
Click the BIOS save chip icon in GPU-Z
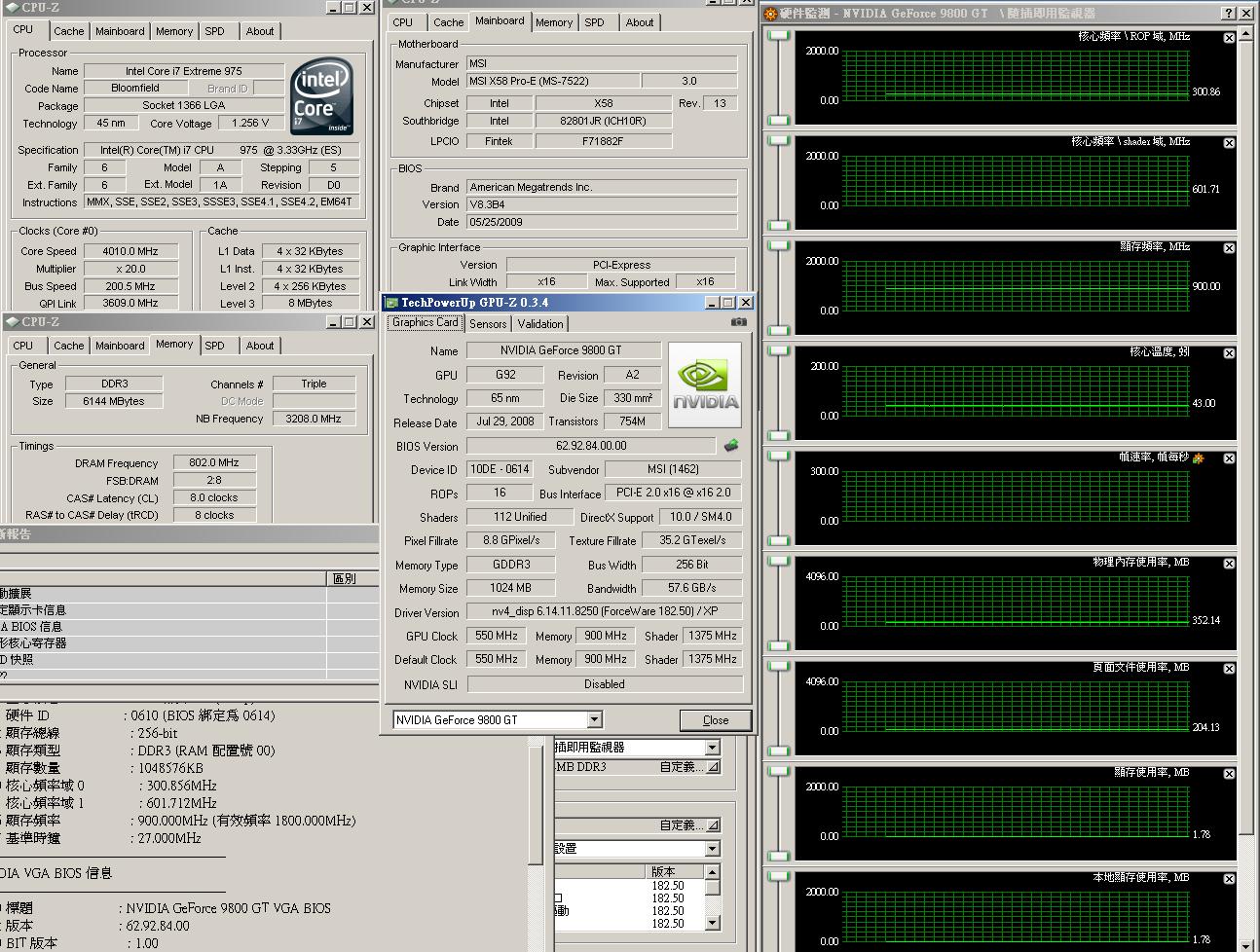(730, 445)
